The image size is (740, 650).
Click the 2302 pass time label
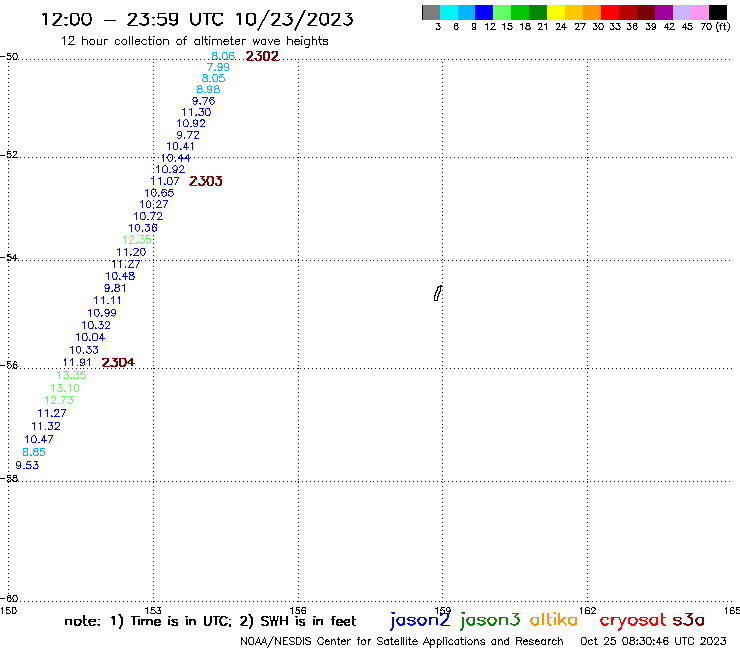(262, 56)
